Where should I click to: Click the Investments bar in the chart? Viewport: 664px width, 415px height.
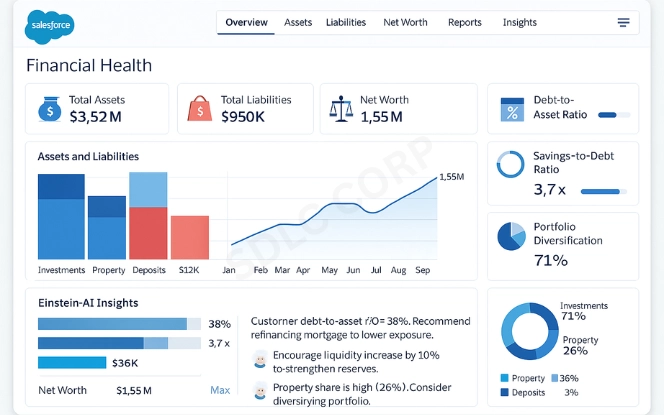tap(61, 217)
